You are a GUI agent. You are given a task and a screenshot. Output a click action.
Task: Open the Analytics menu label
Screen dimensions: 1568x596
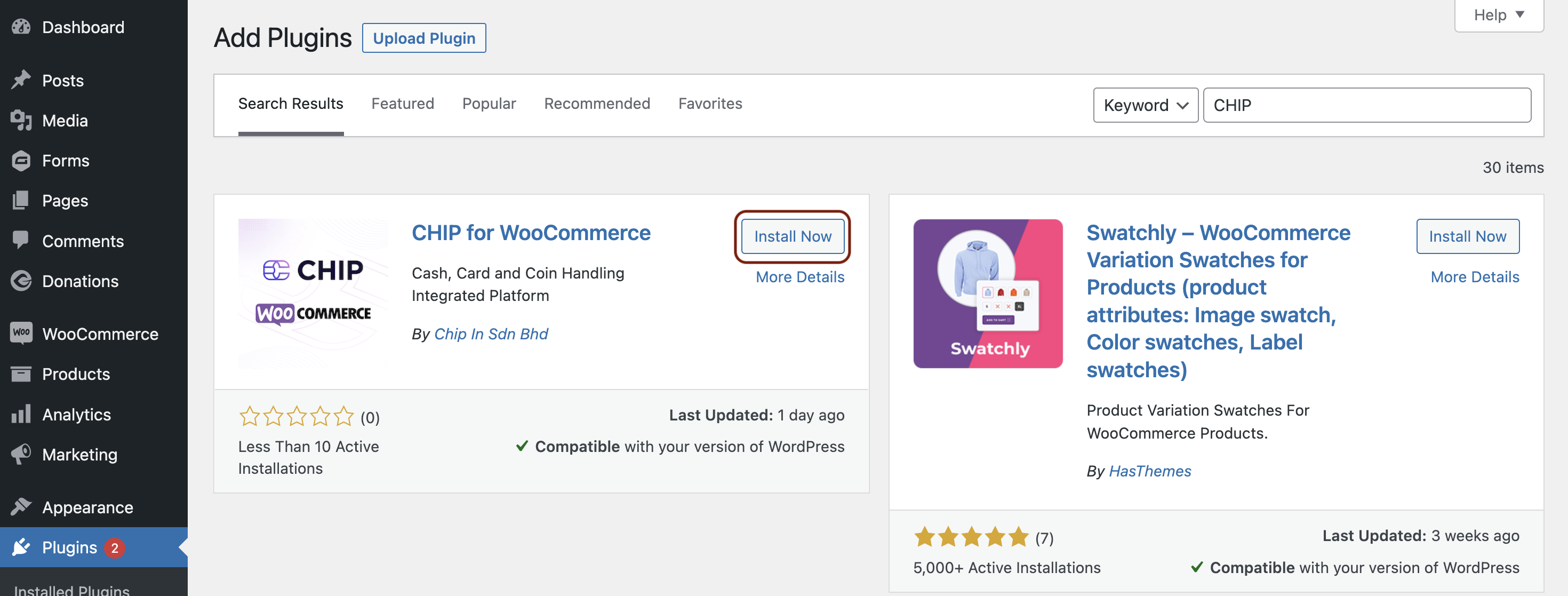[77, 415]
